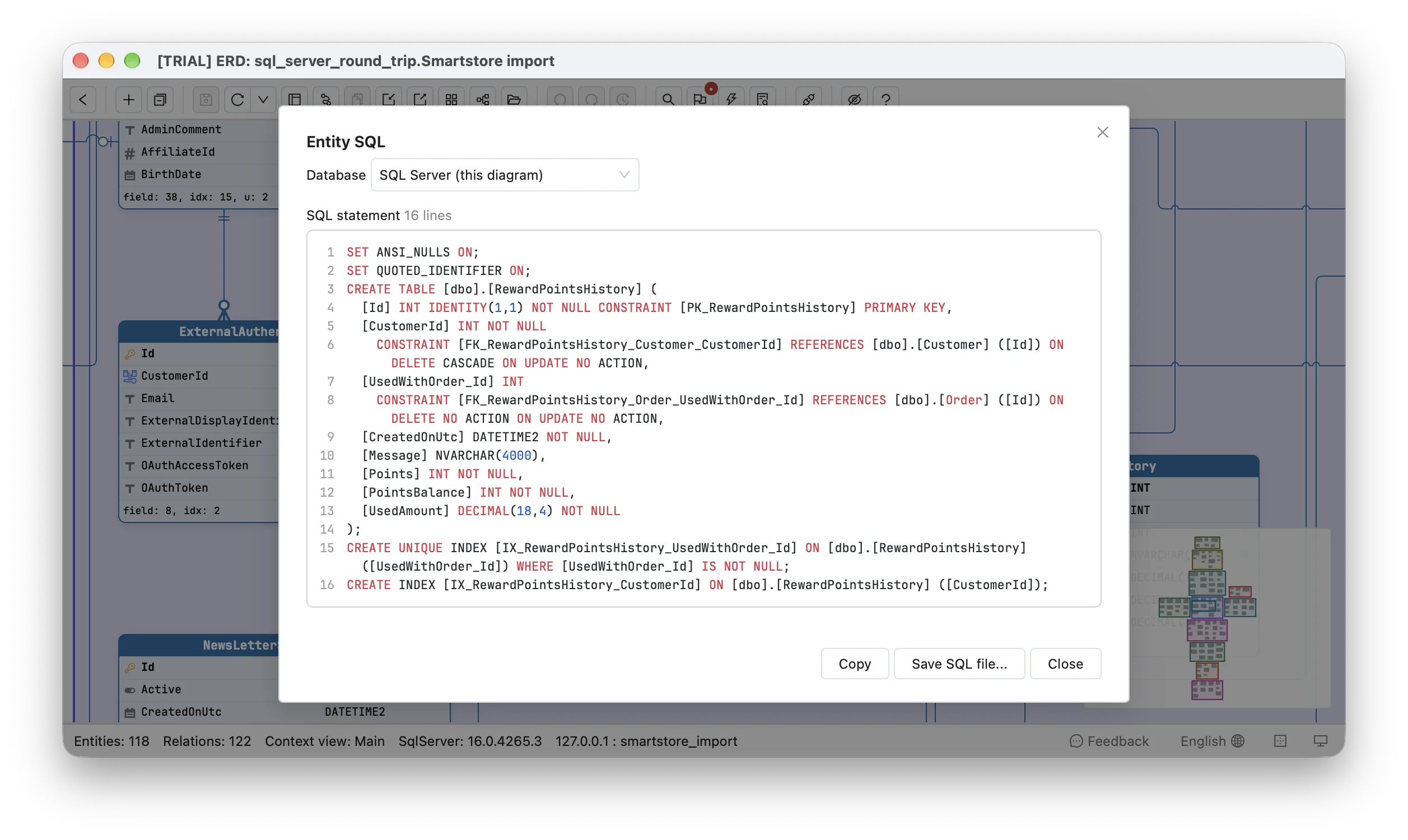The width and height of the screenshot is (1408, 840).
Task: Click the plus add icon in toolbar
Action: point(128,100)
